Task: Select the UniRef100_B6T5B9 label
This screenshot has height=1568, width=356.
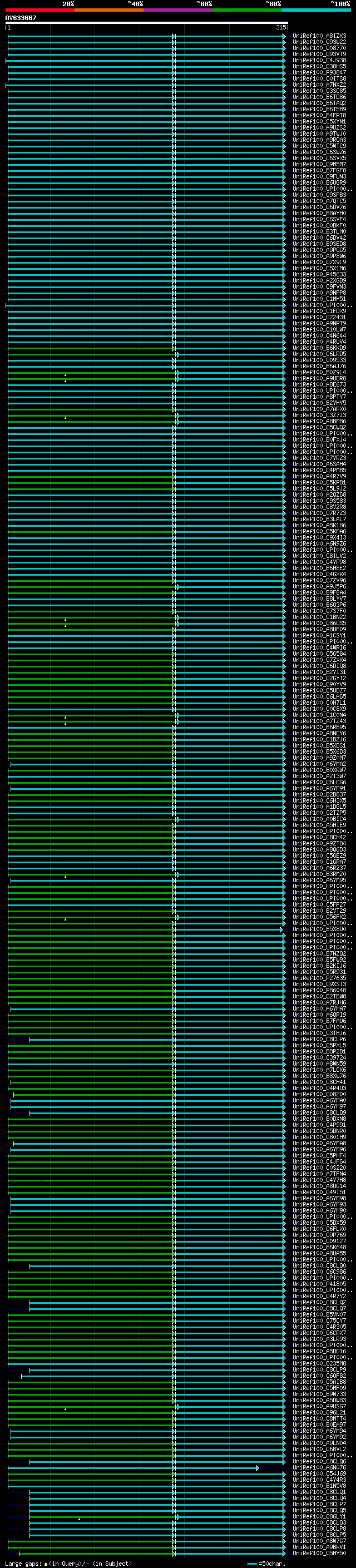Action: coord(319,109)
